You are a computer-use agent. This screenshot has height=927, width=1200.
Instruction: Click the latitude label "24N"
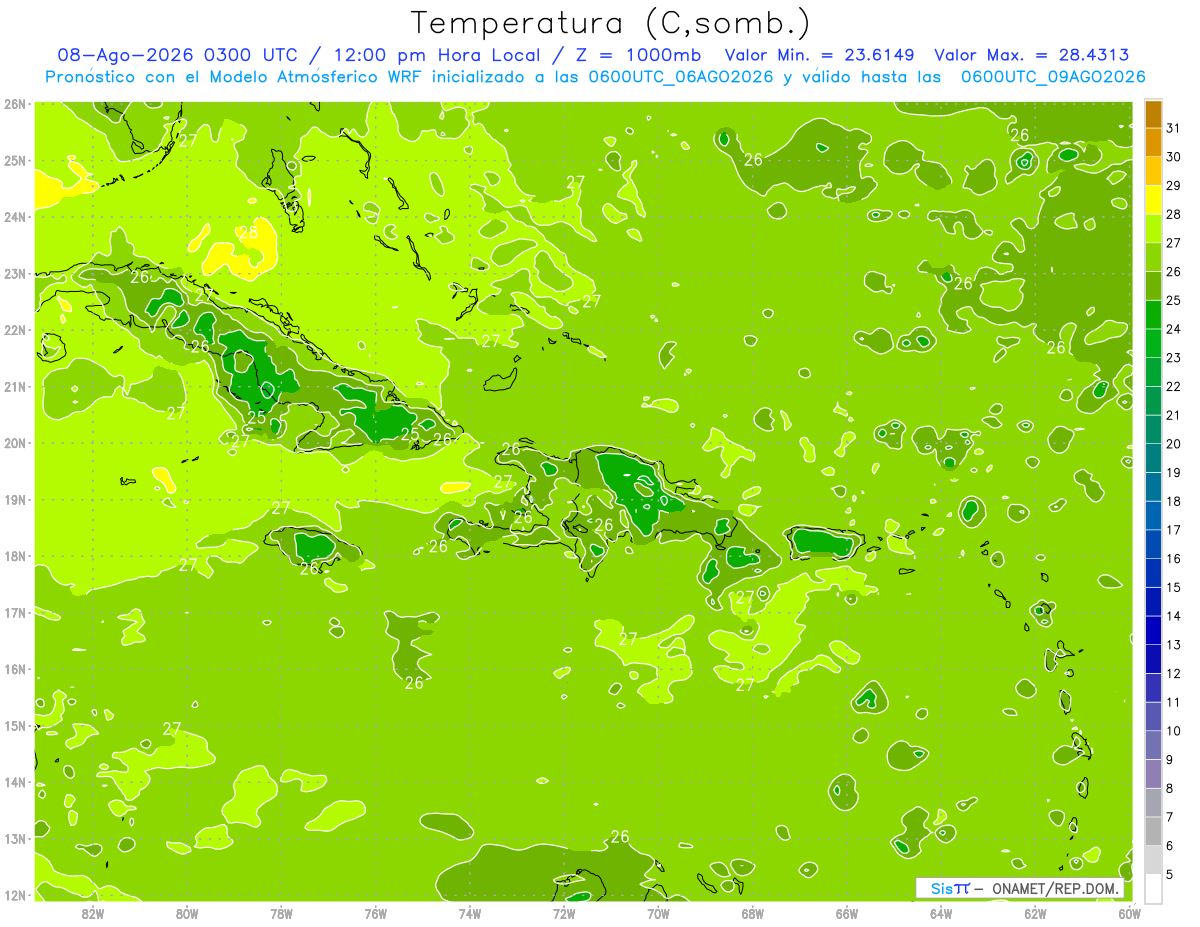coord(15,217)
